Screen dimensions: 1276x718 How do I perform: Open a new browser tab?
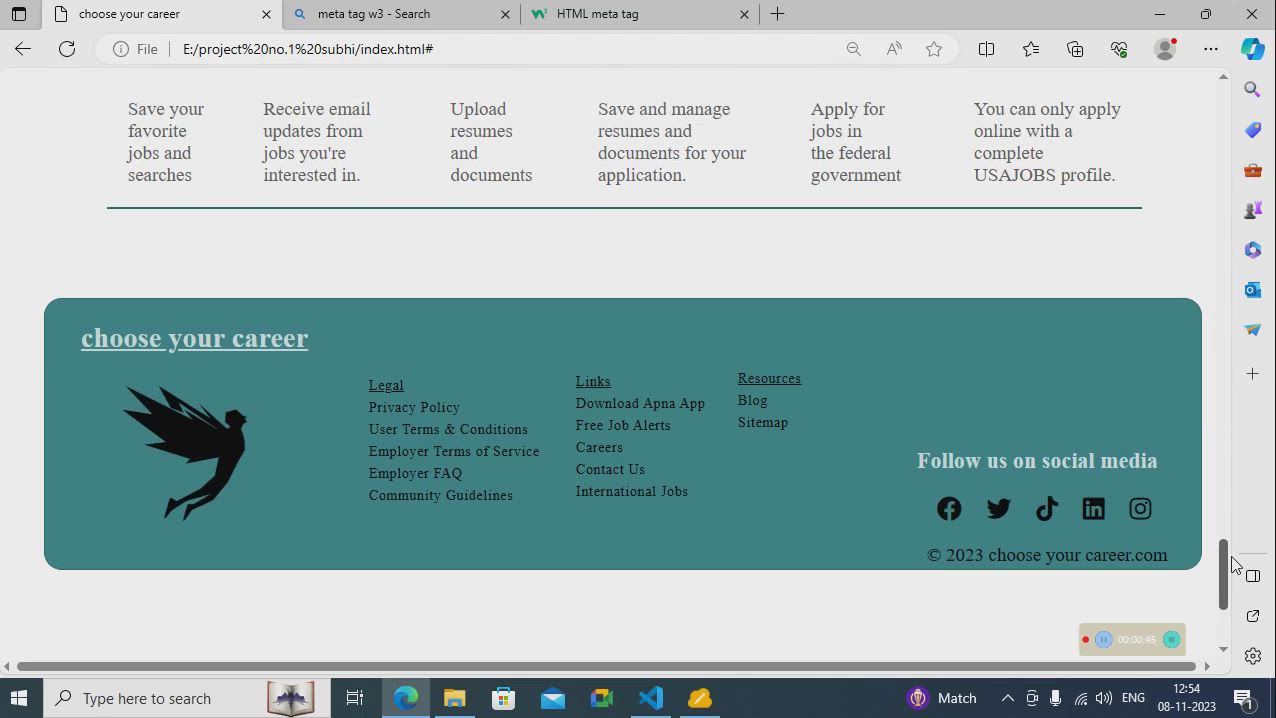tap(778, 14)
